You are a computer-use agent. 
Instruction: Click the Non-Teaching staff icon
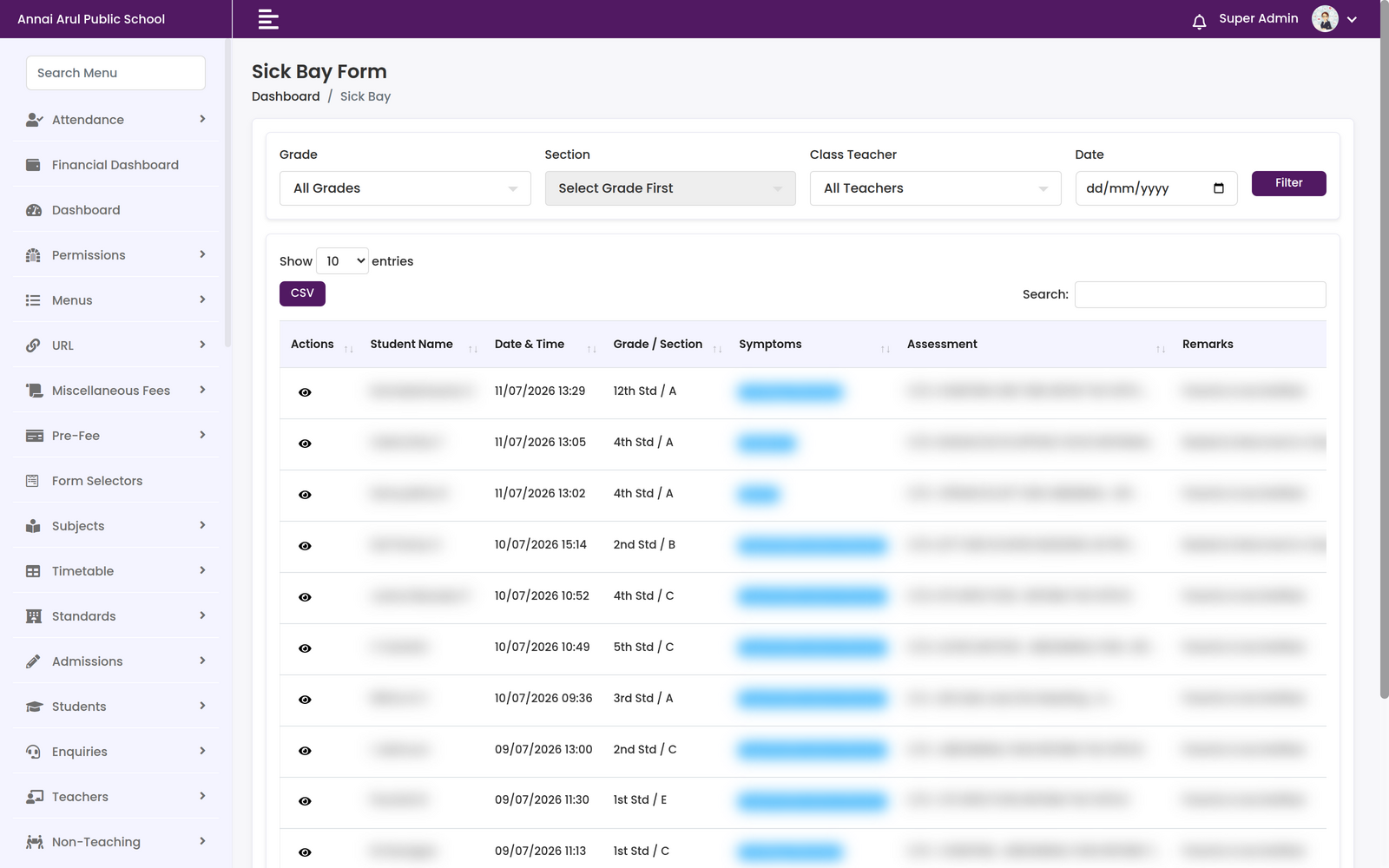pyautogui.click(x=34, y=842)
